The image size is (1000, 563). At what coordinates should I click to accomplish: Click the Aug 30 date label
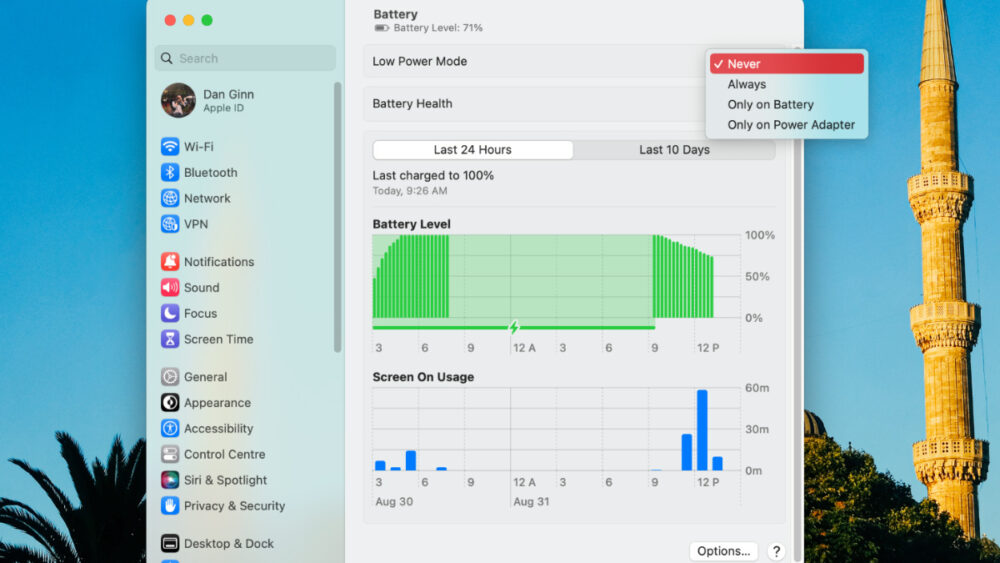click(x=393, y=502)
